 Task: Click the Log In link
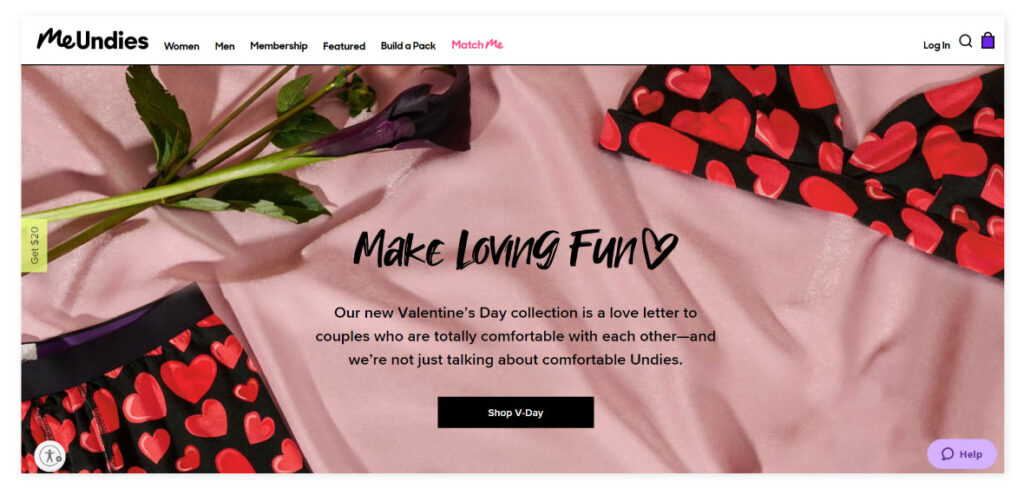936,46
